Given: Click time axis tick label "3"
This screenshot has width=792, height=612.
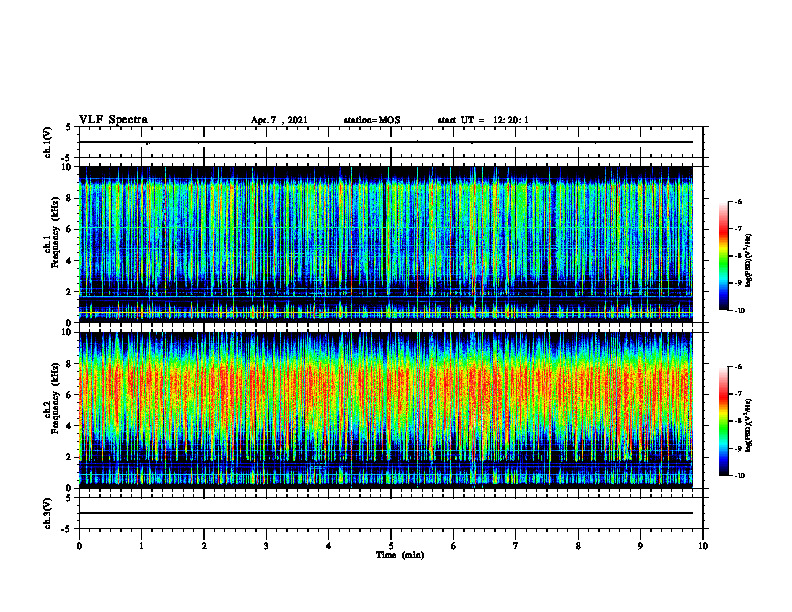Looking at the screenshot, I should [266, 546].
